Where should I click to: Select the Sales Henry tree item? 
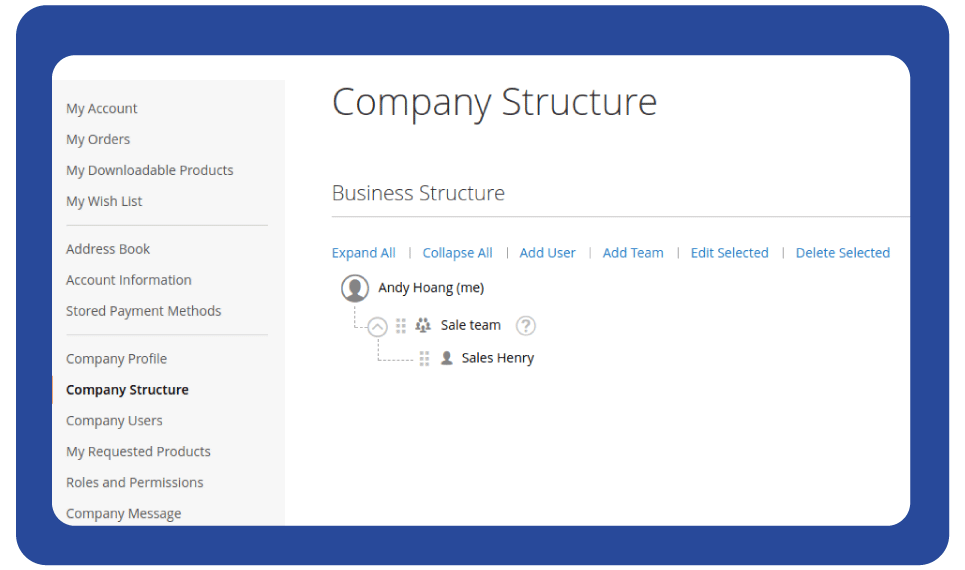tap(497, 358)
